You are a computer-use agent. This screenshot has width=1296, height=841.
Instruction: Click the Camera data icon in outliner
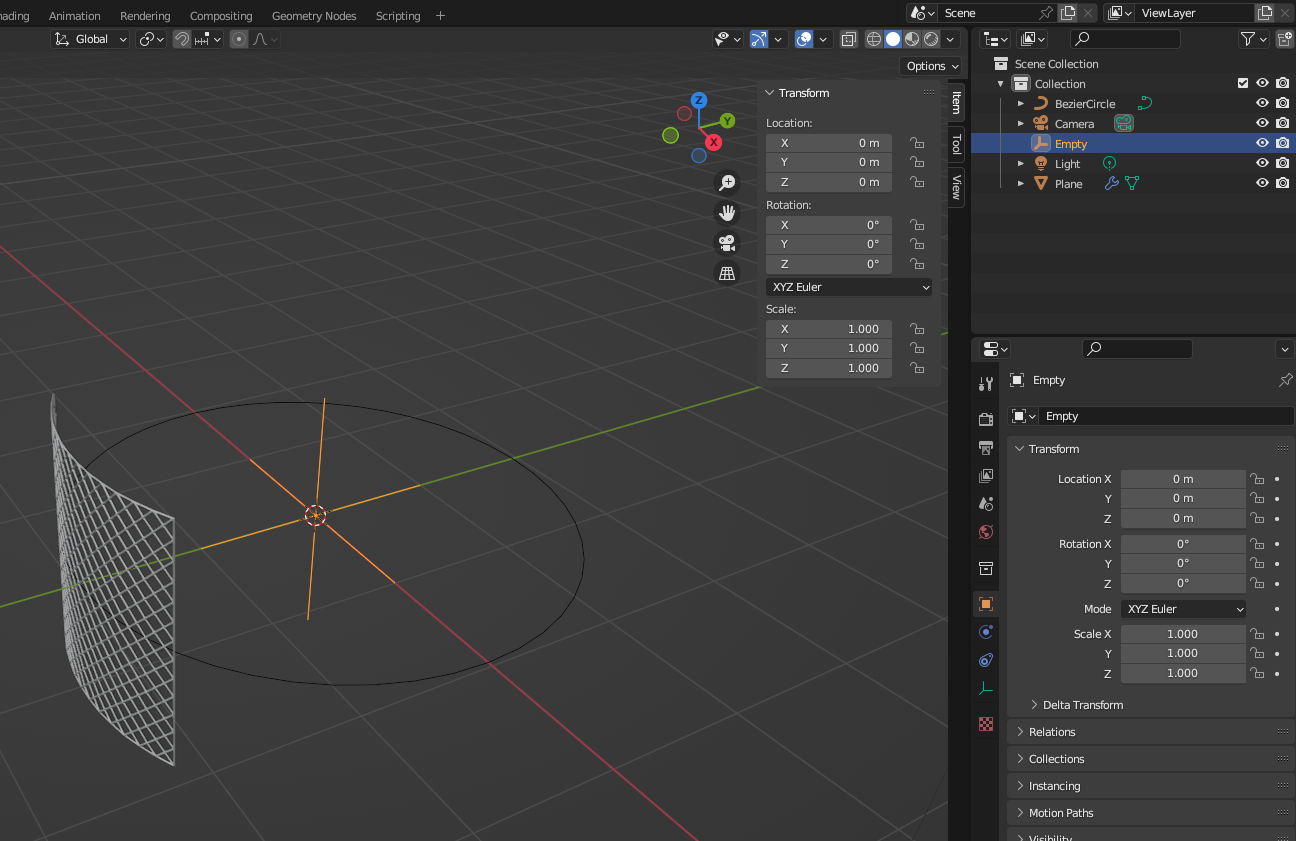coord(1124,123)
